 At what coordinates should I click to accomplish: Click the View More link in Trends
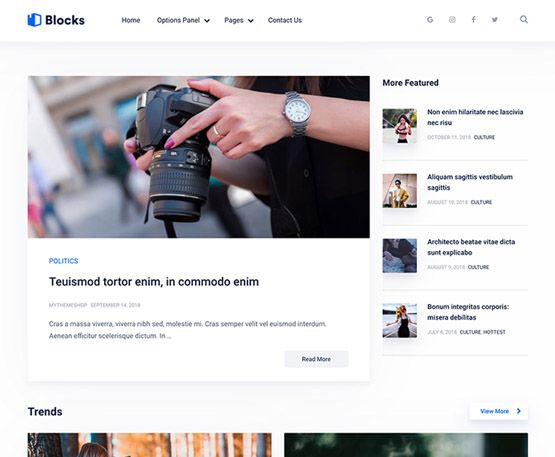coord(498,411)
